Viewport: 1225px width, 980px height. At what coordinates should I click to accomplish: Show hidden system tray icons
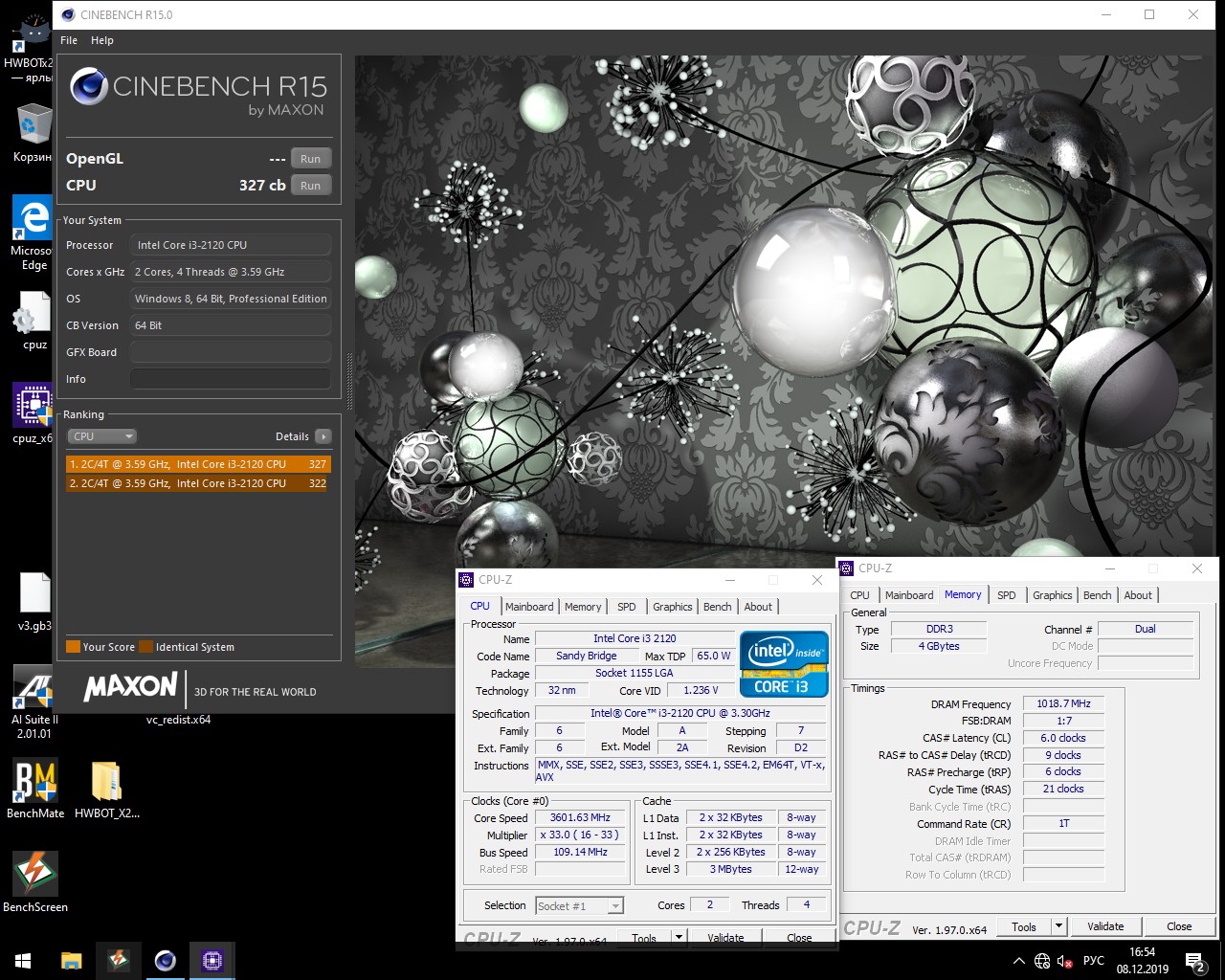1018,961
